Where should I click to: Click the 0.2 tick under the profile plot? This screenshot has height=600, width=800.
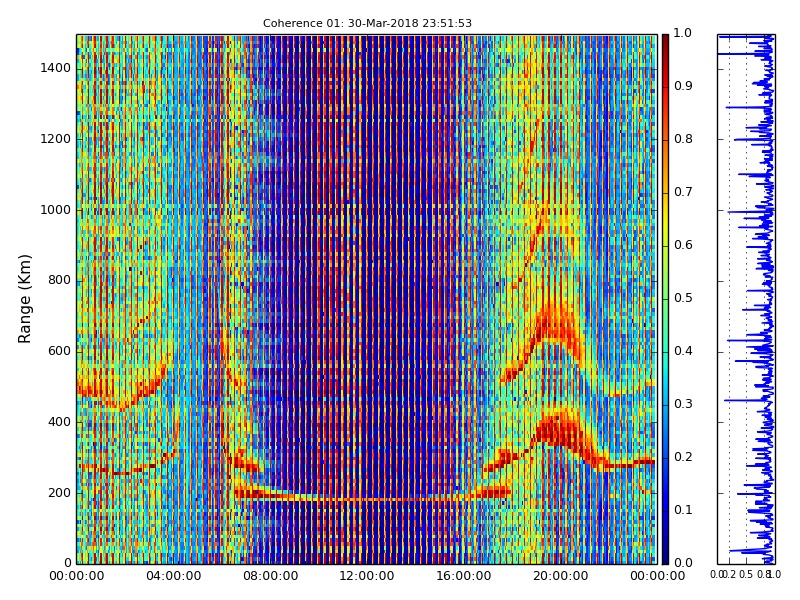coord(731,574)
